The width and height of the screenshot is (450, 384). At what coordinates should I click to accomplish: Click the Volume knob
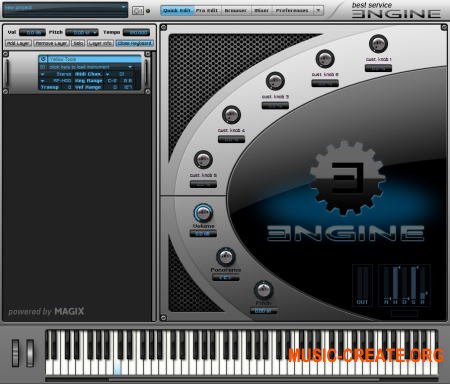coord(203,212)
